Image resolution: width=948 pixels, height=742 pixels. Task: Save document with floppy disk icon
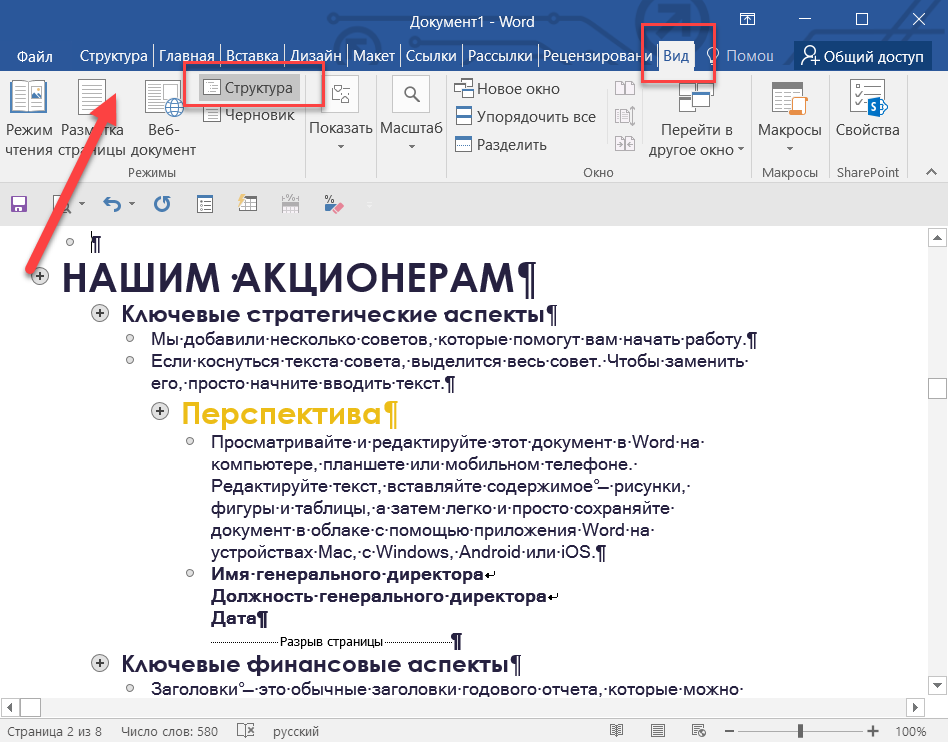click(x=19, y=204)
